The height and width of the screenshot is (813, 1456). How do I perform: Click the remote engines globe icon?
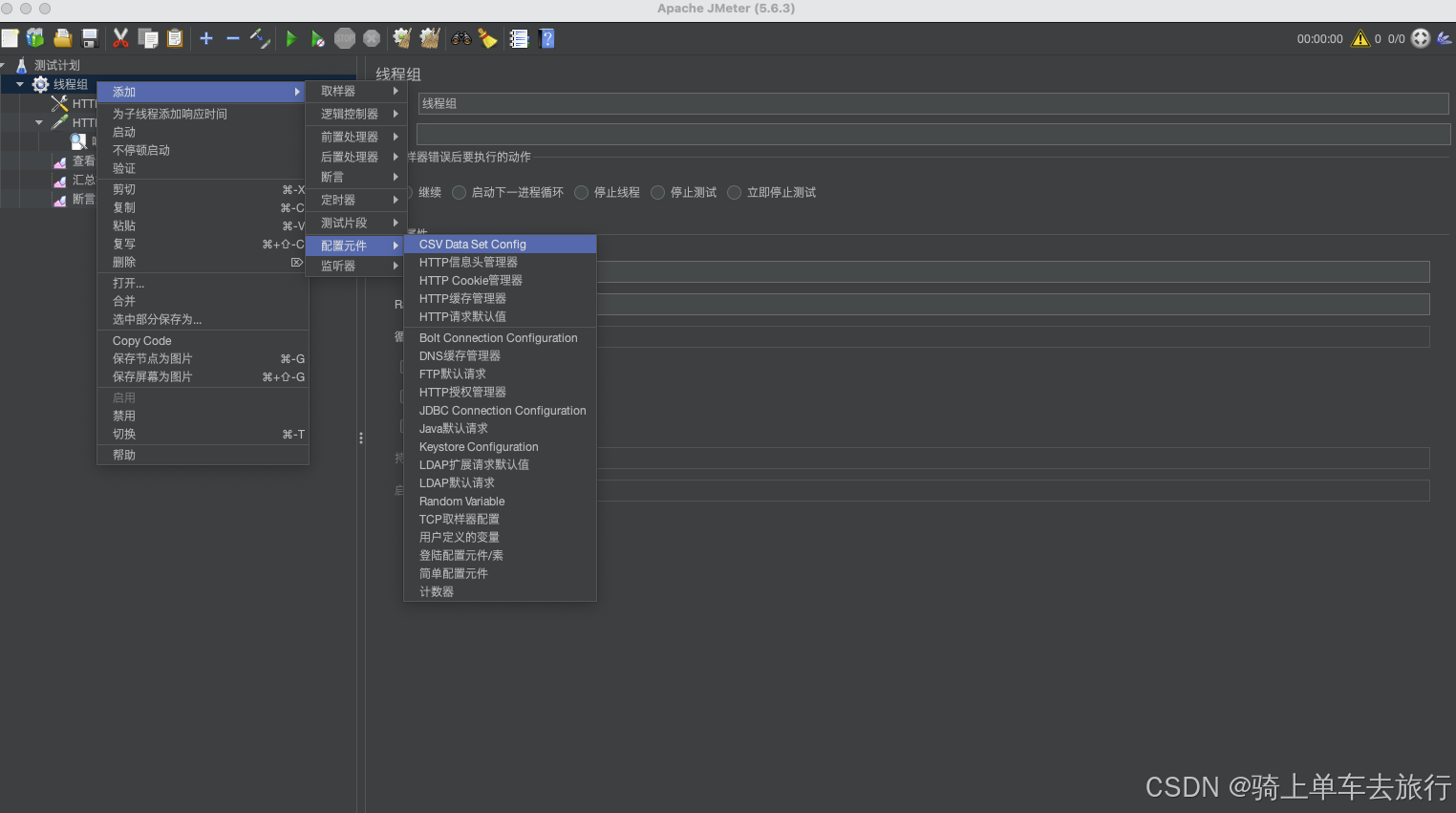click(x=1421, y=38)
